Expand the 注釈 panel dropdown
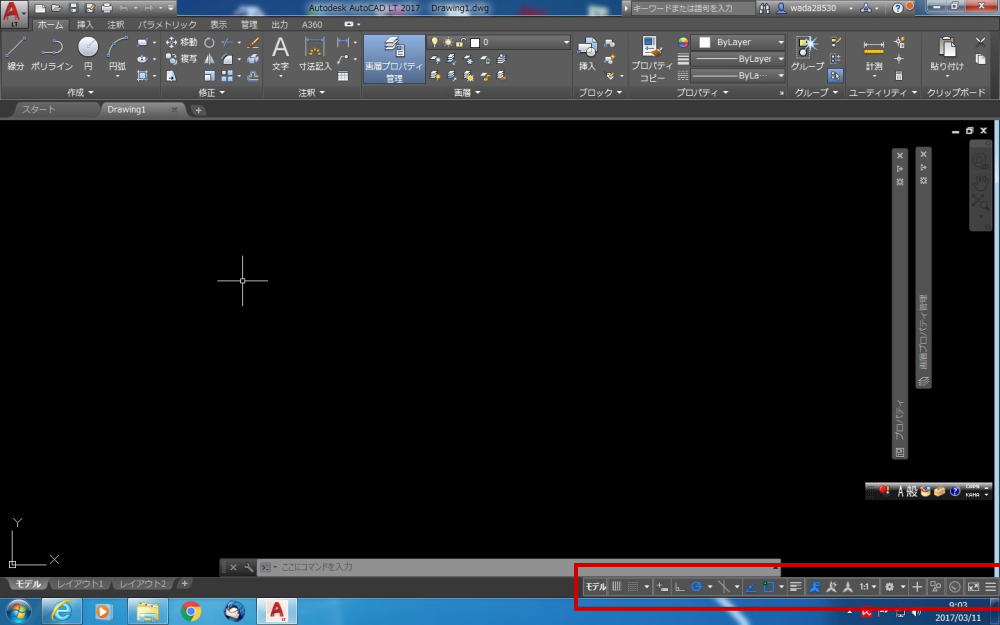 (312, 92)
